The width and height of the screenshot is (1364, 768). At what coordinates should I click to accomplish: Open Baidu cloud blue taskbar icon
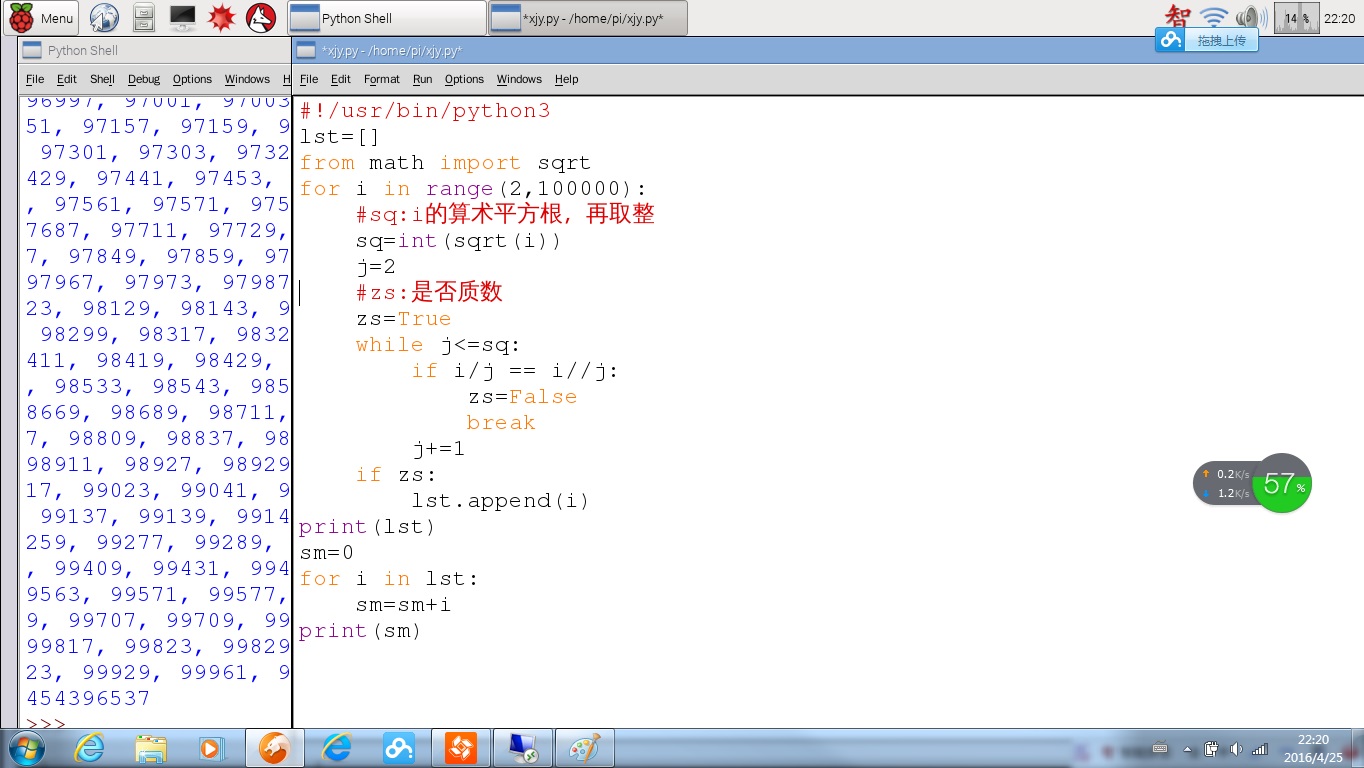coord(399,748)
